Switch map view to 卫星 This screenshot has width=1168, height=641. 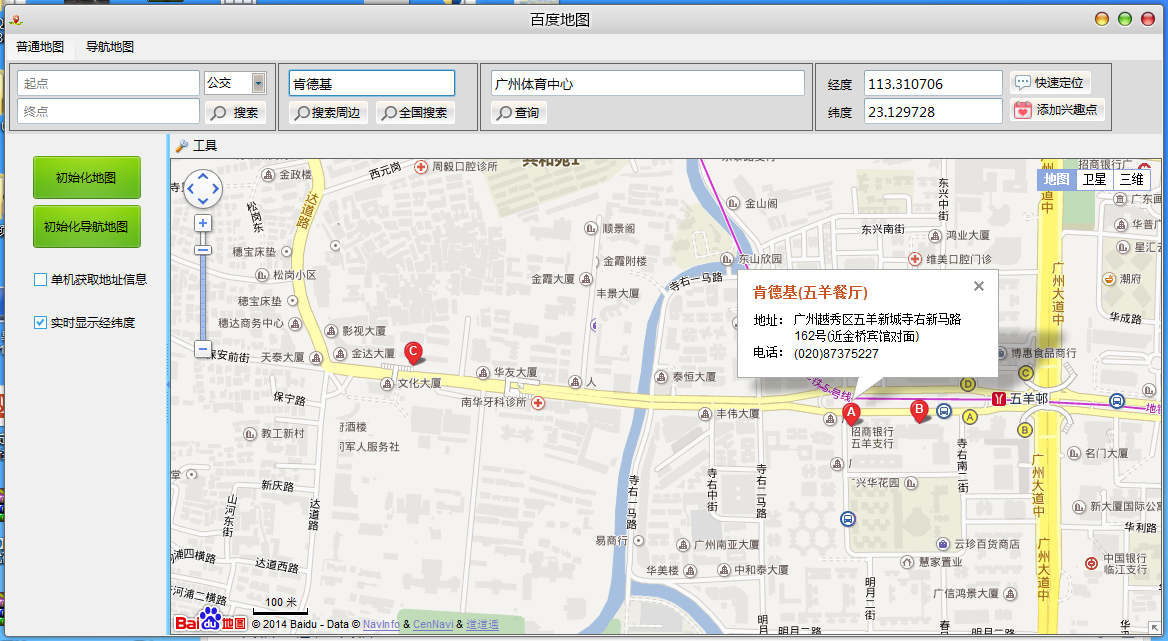point(1094,179)
